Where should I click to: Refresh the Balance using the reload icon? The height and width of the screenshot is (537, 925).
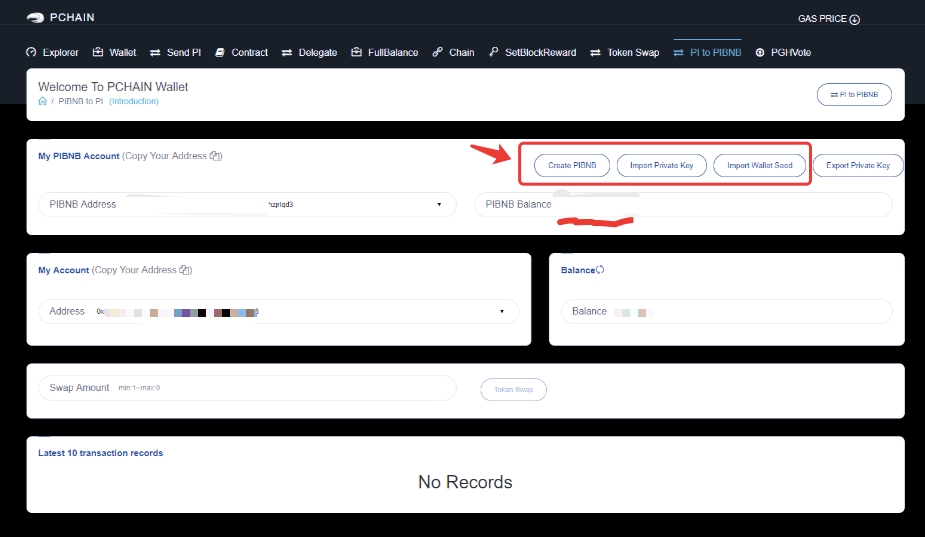click(x=600, y=270)
